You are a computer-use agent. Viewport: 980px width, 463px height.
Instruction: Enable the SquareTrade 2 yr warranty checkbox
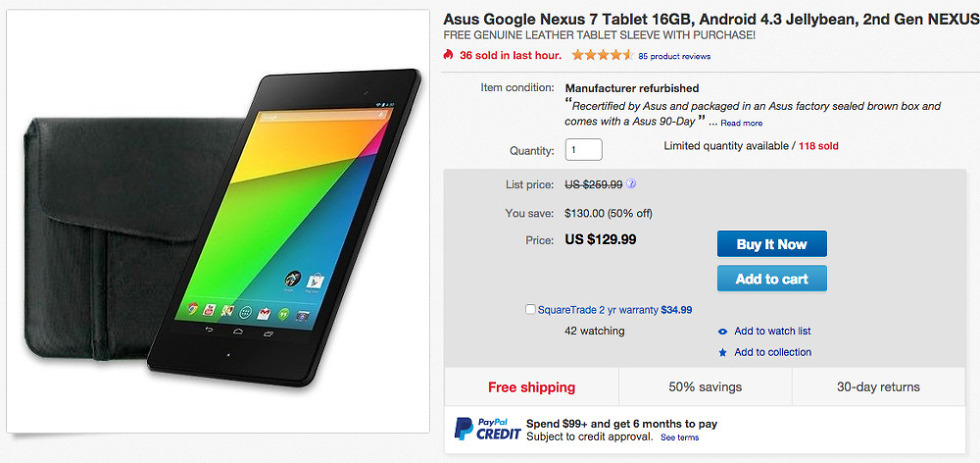(x=530, y=310)
